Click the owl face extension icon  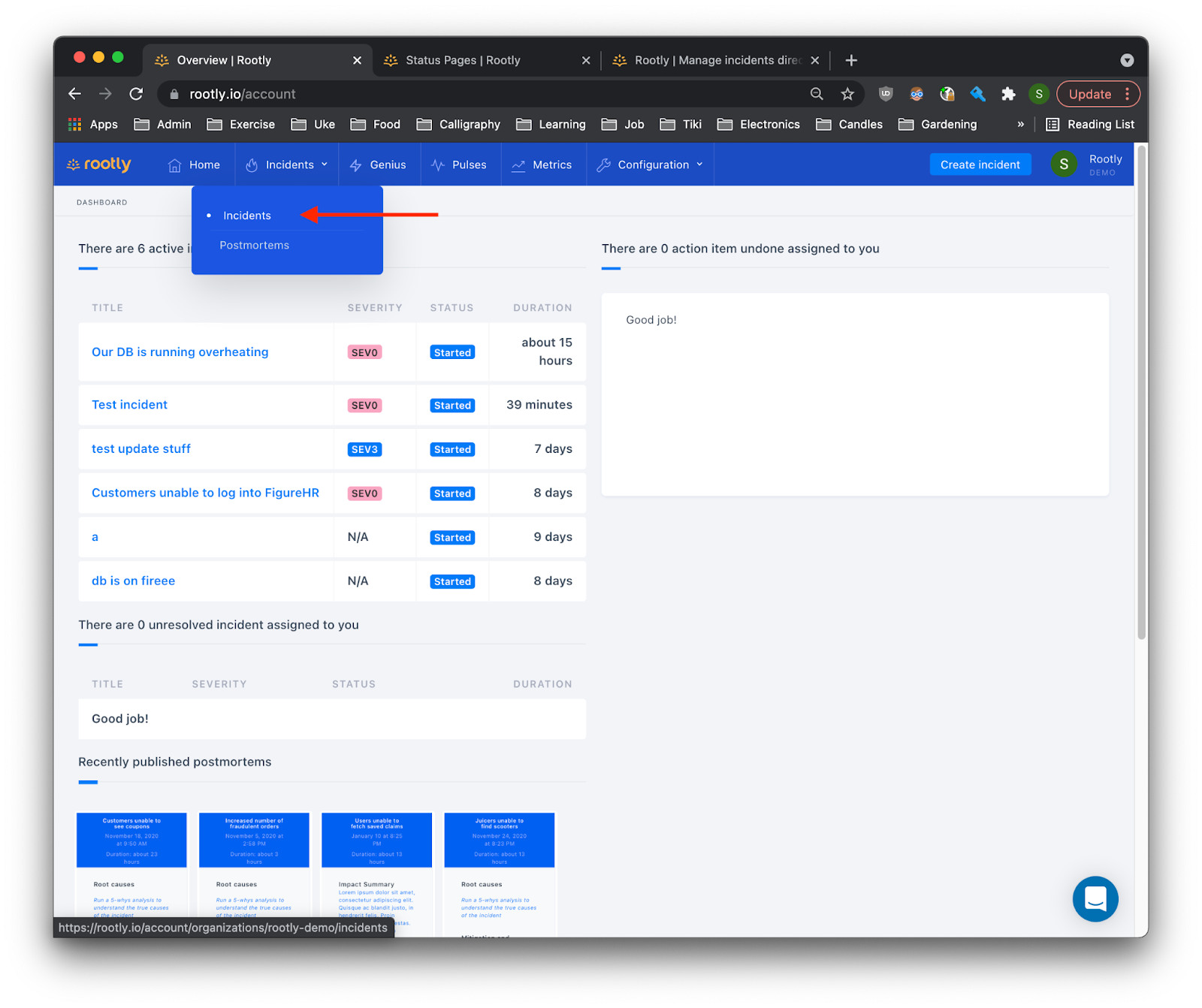point(917,94)
